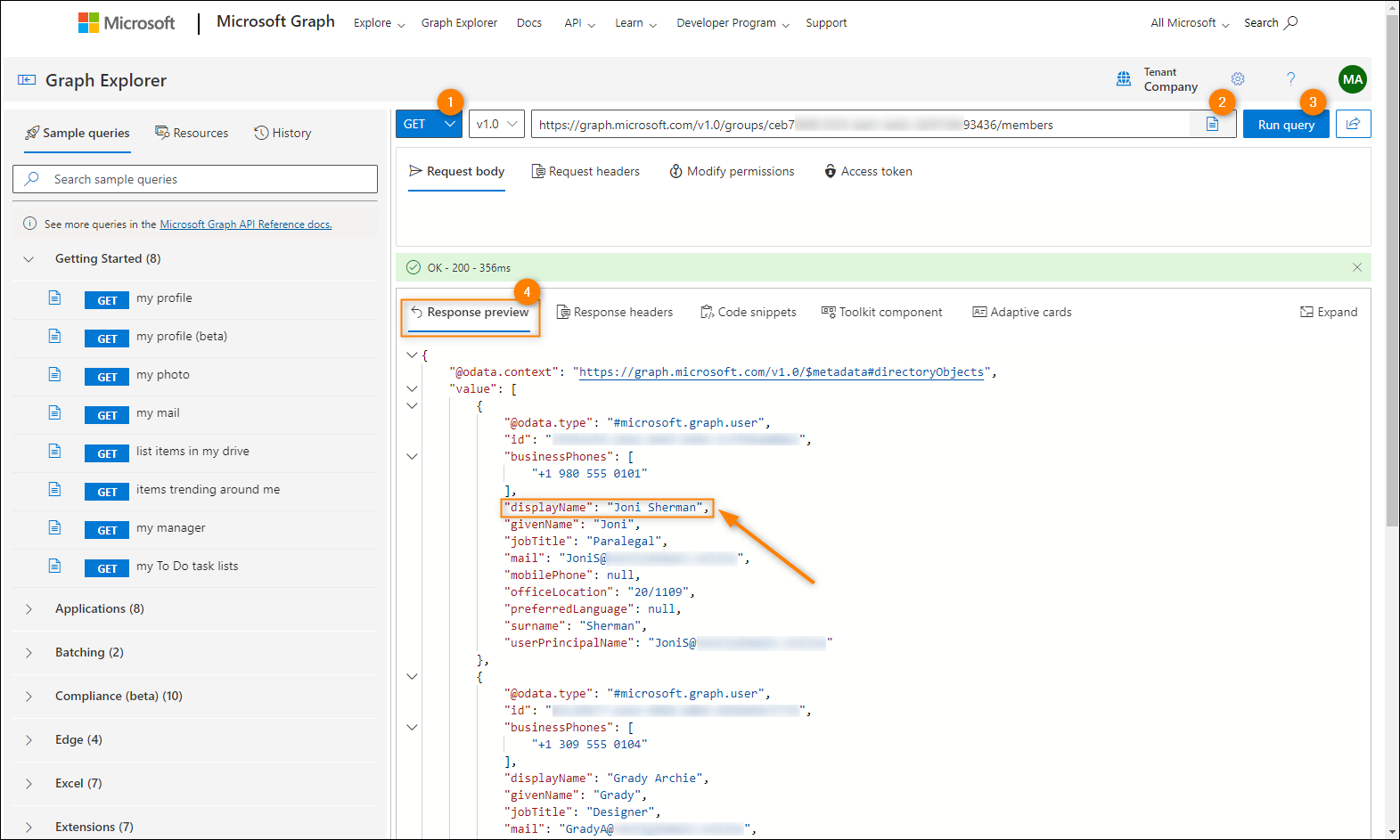Expand the Applications (8) category
Screen dimensions: 1400x840
tap(29, 609)
